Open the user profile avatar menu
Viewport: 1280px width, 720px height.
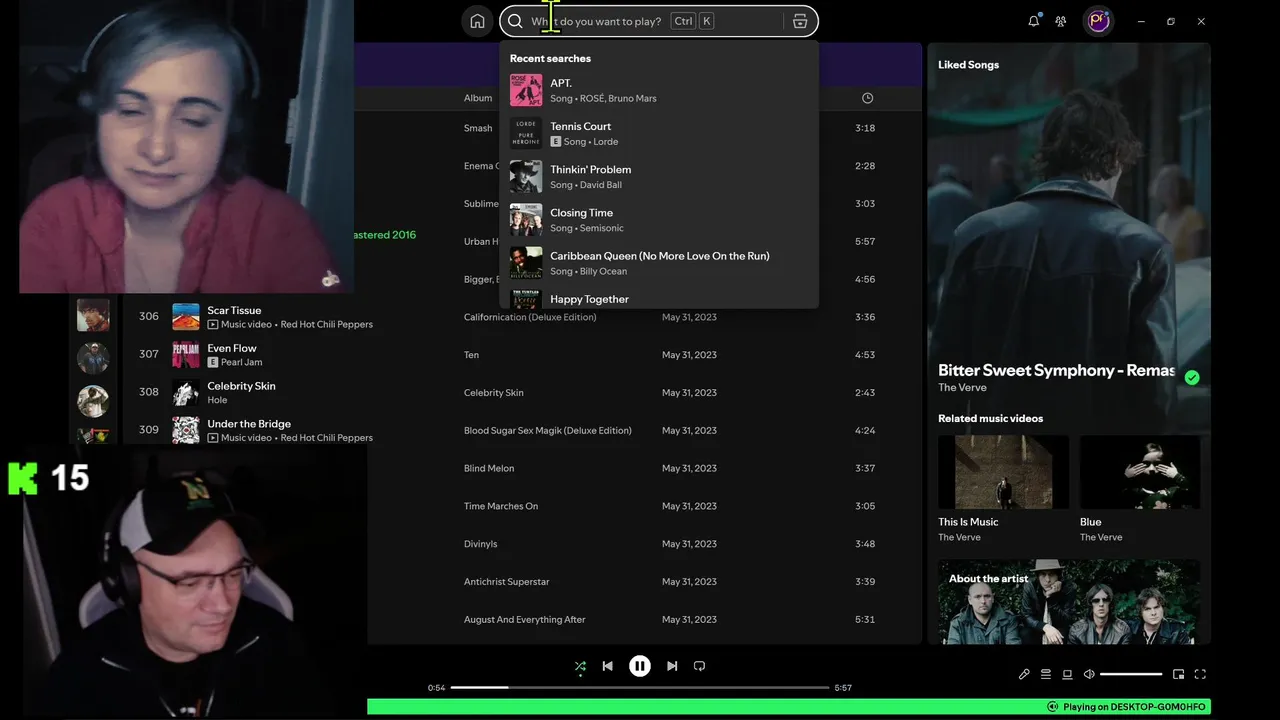(1098, 21)
